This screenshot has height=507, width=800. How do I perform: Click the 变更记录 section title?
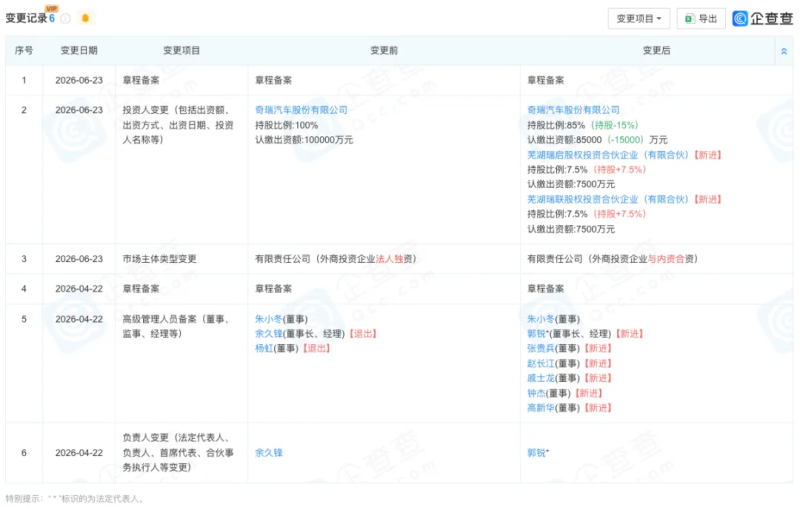26,18
